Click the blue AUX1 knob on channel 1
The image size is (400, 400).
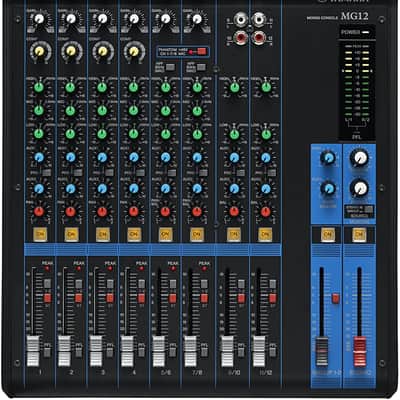coord(39,157)
